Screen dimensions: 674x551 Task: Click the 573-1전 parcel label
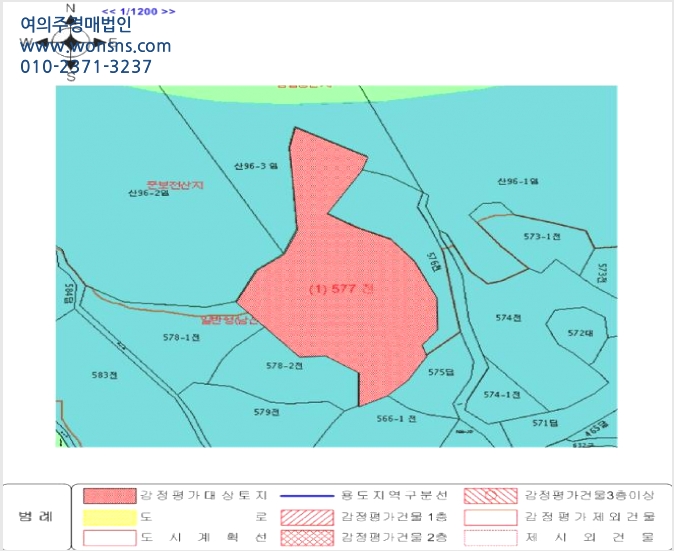542,236
